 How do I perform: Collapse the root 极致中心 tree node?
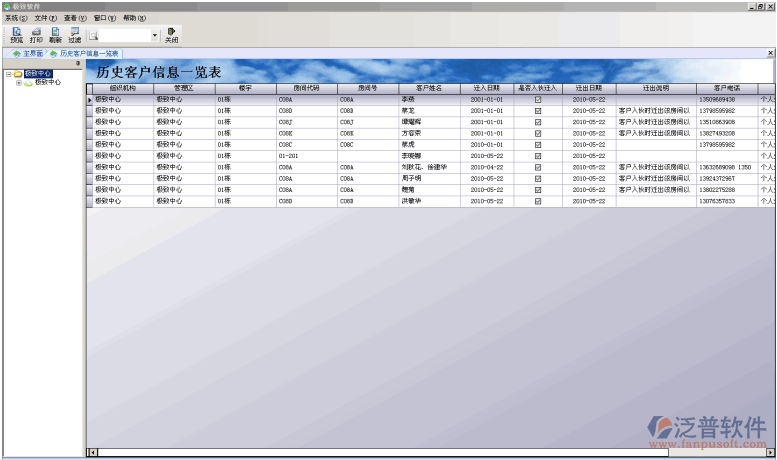pyautogui.click(x=8, y=74)
